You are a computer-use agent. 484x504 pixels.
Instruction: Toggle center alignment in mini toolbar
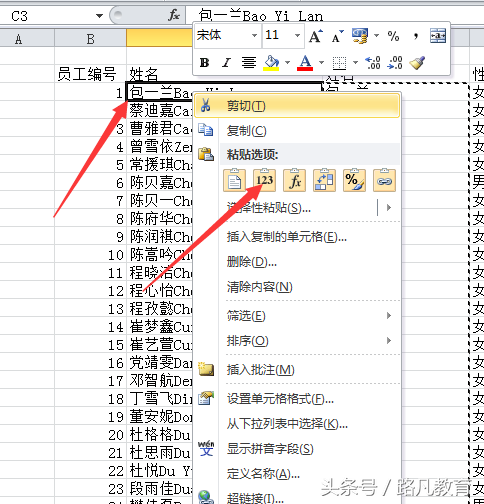pyautogui.click(x=249, y=62)
